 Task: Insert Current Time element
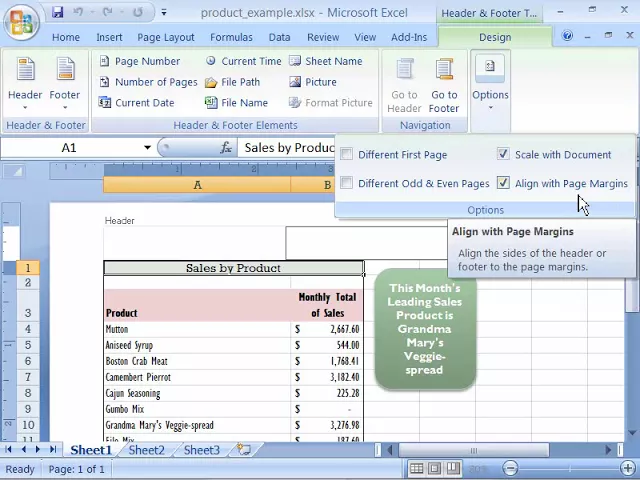pyautogui.click(x=243, y=61)
